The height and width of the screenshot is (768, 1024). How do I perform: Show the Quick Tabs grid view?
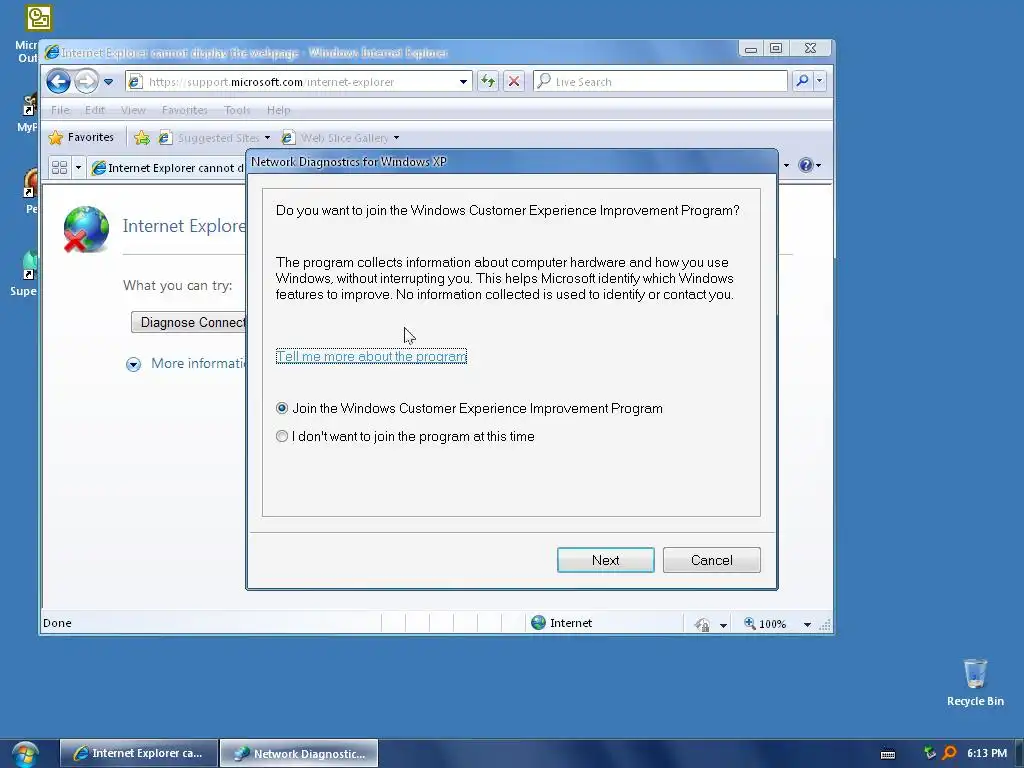point(59,168)
